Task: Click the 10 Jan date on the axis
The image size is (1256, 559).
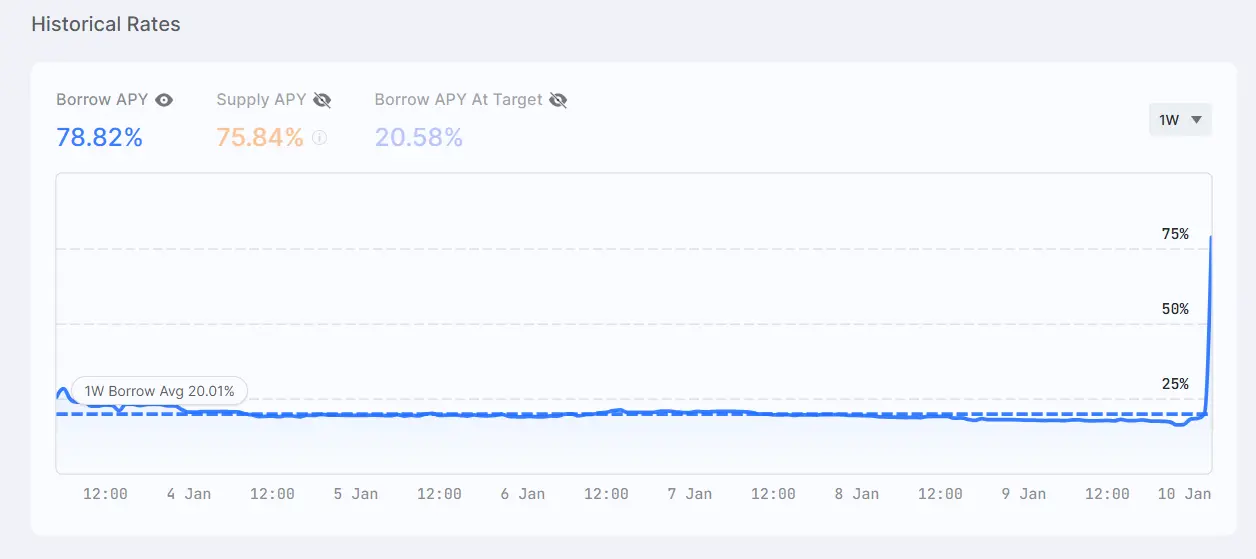Action: point(1185,494)
